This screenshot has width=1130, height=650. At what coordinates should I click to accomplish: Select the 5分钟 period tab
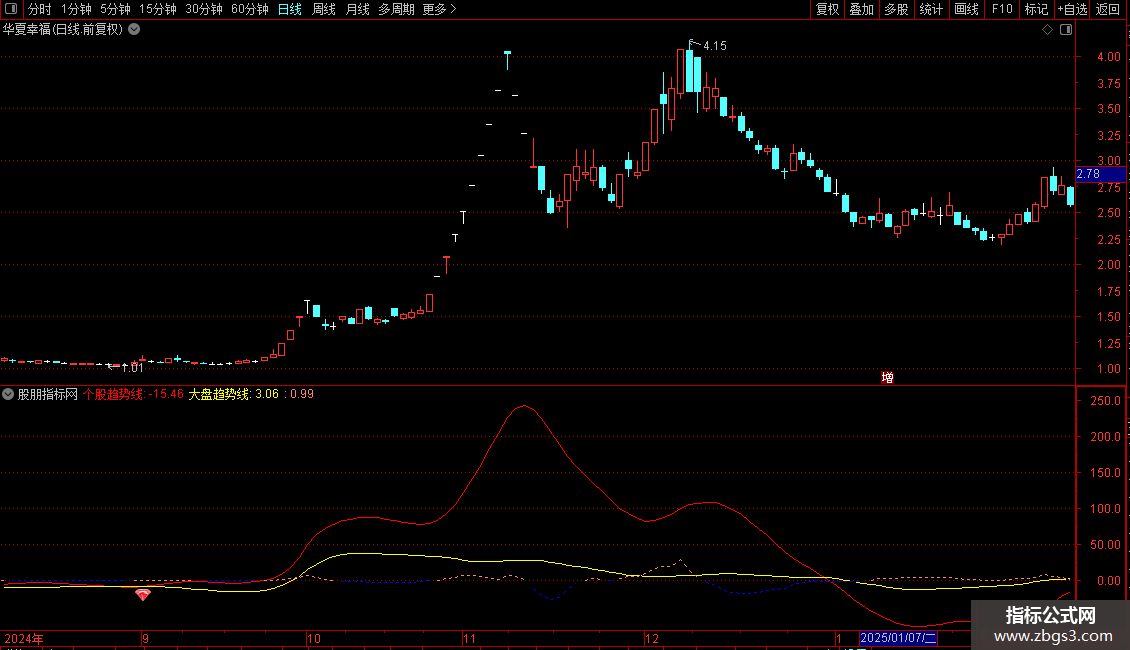(115, 9)
